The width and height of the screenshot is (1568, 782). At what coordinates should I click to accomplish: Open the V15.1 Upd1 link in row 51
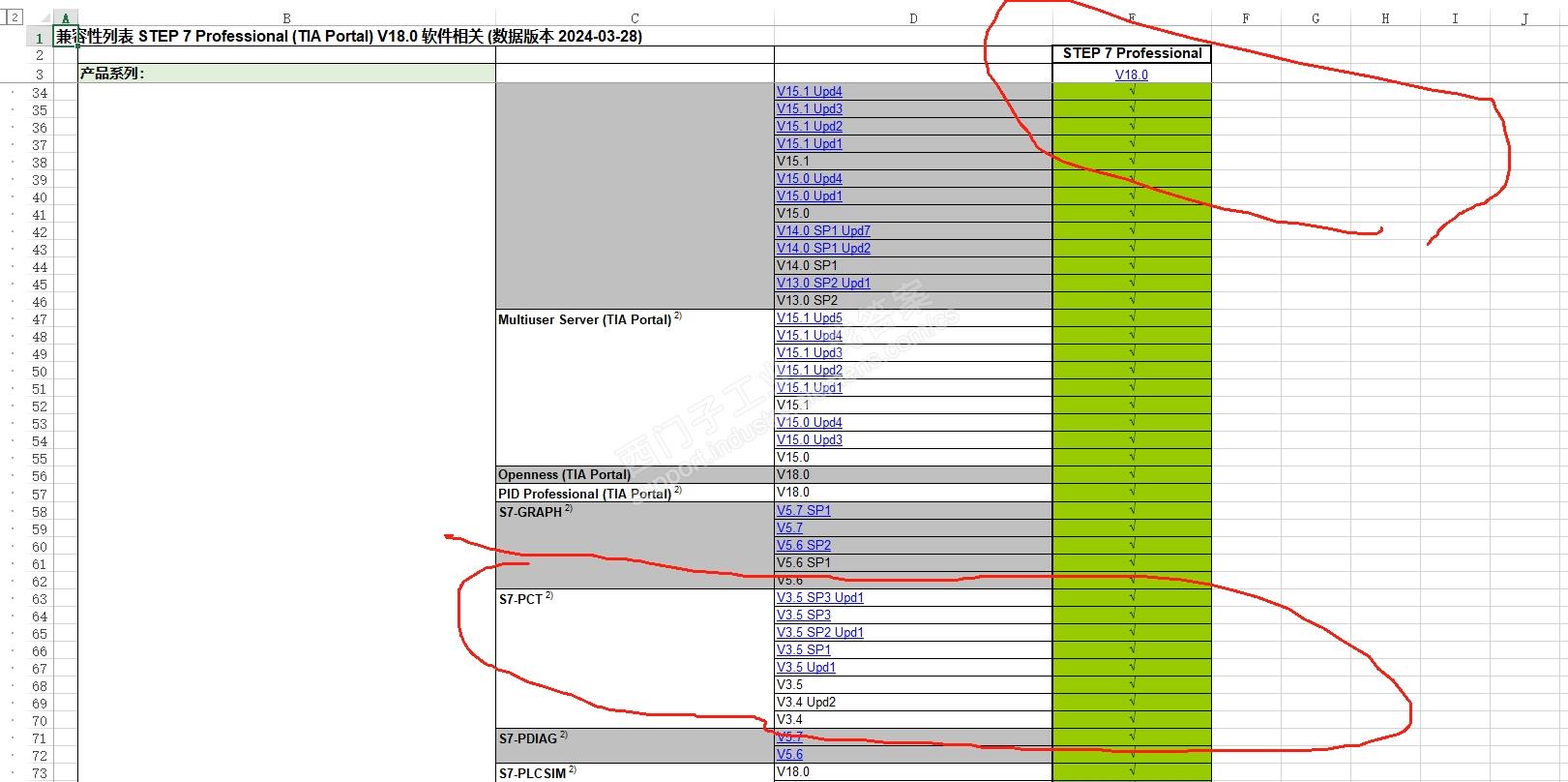pos(809,388)
